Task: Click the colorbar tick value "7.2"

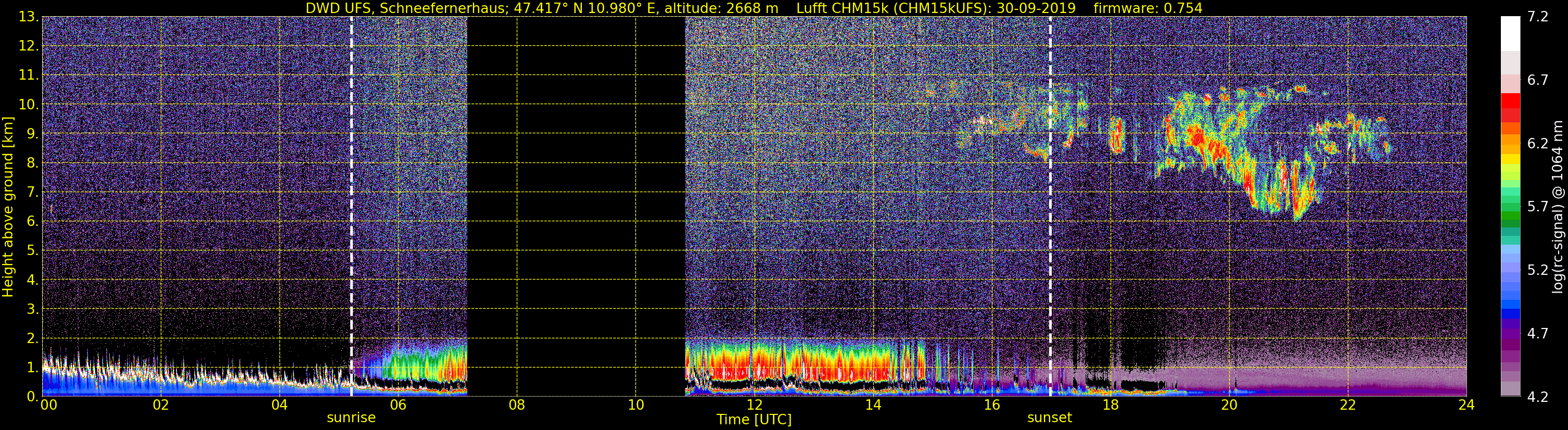Action: 1538,17
